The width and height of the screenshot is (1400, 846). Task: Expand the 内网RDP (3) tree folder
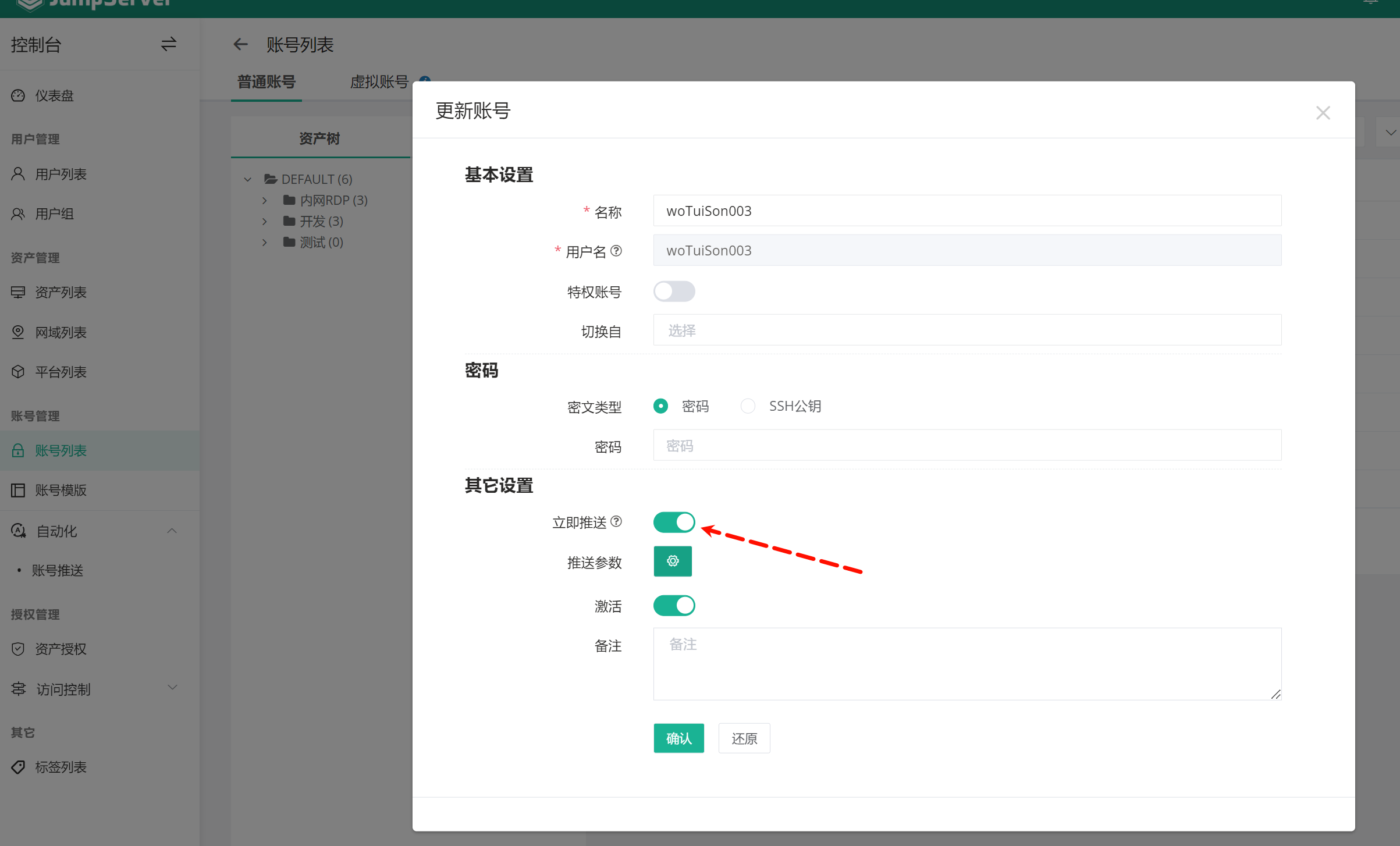pos(265,200)
